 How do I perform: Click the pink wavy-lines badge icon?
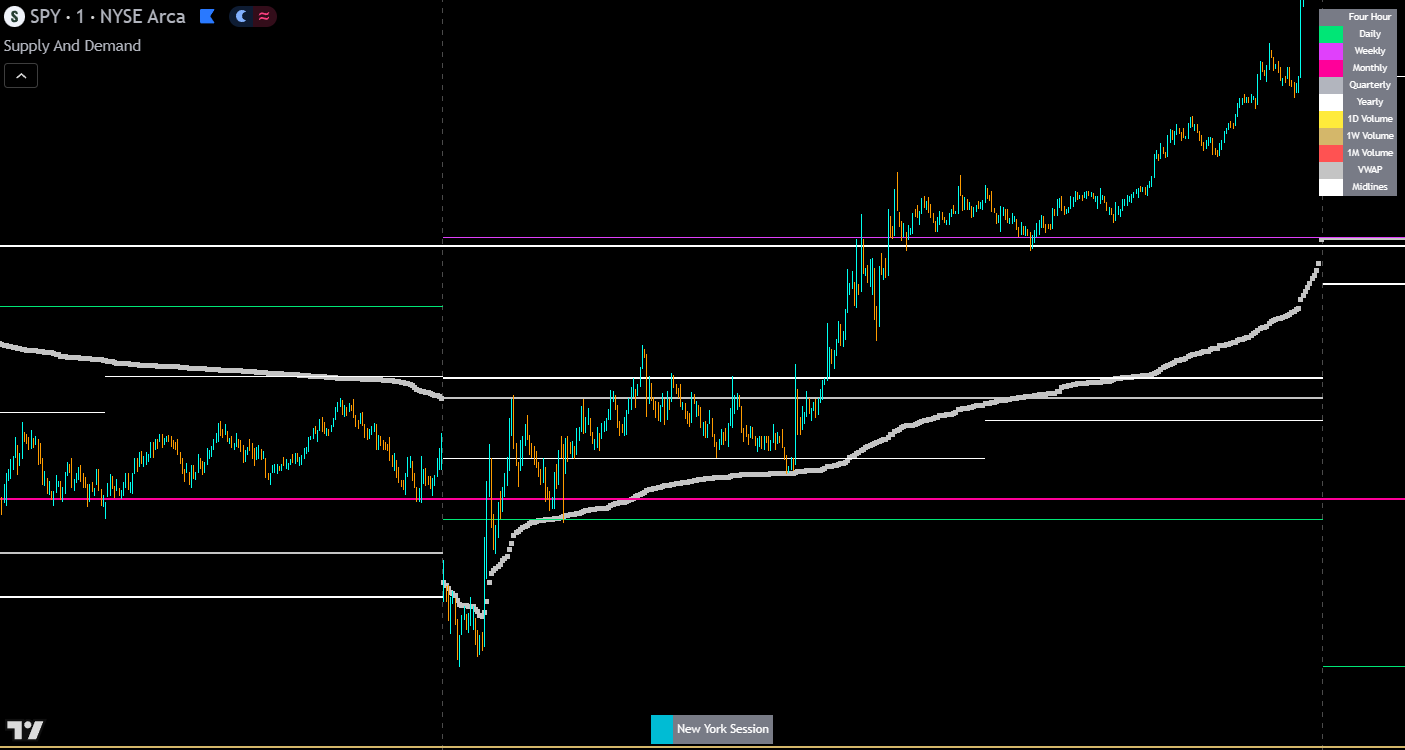(263, 16)
